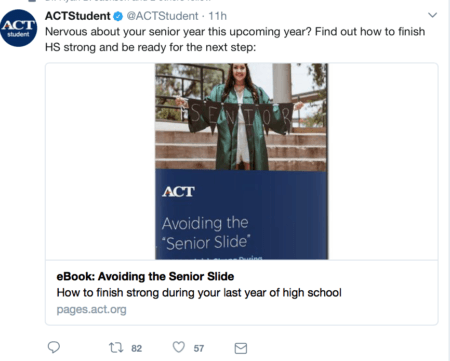Open the Senior graduate photo in card
Image resolution: width=450 pixels, height=361 pixels.
(241, 116)
